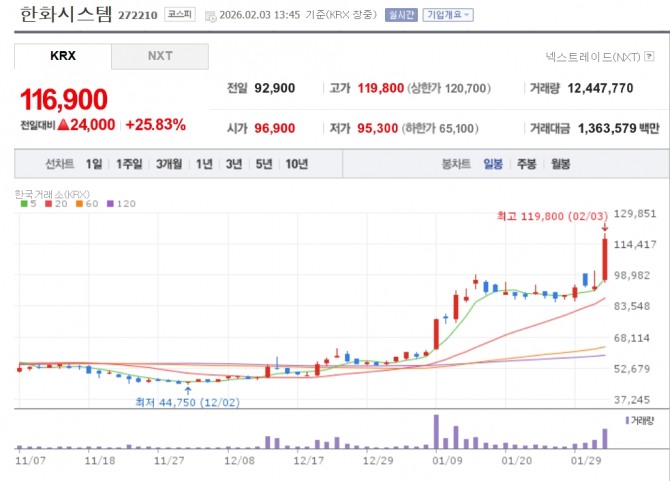Screen dimensions: 670x481
Task: Click the volume value 12,447,770
Action: 600,88
